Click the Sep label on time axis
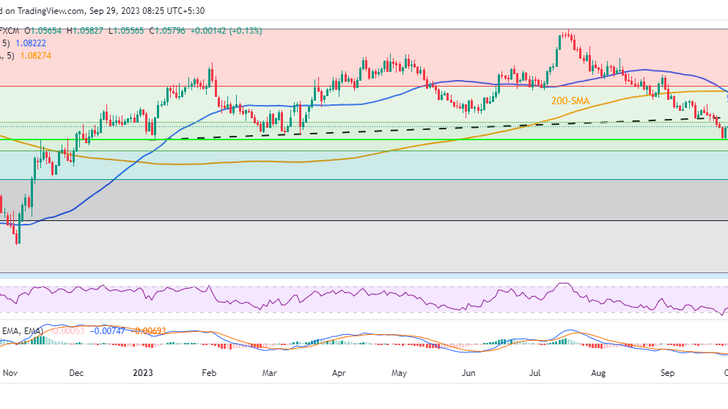 coord(667,373)
